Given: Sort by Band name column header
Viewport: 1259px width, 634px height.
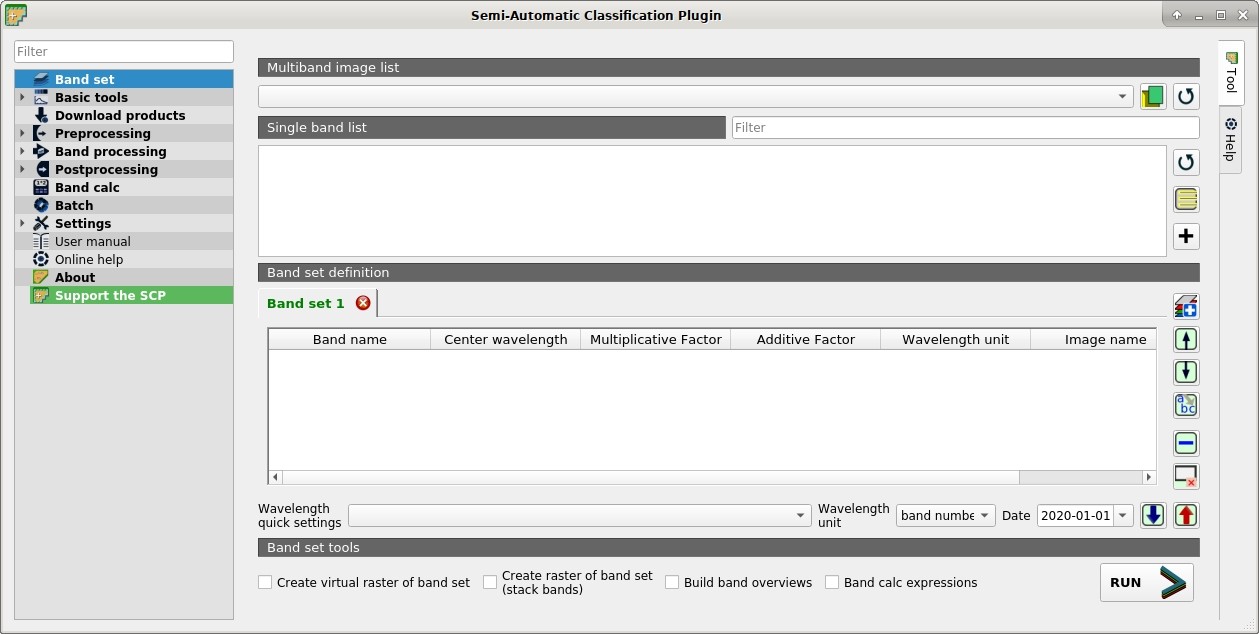Looking at the screenshot, I should click(350, 339).
